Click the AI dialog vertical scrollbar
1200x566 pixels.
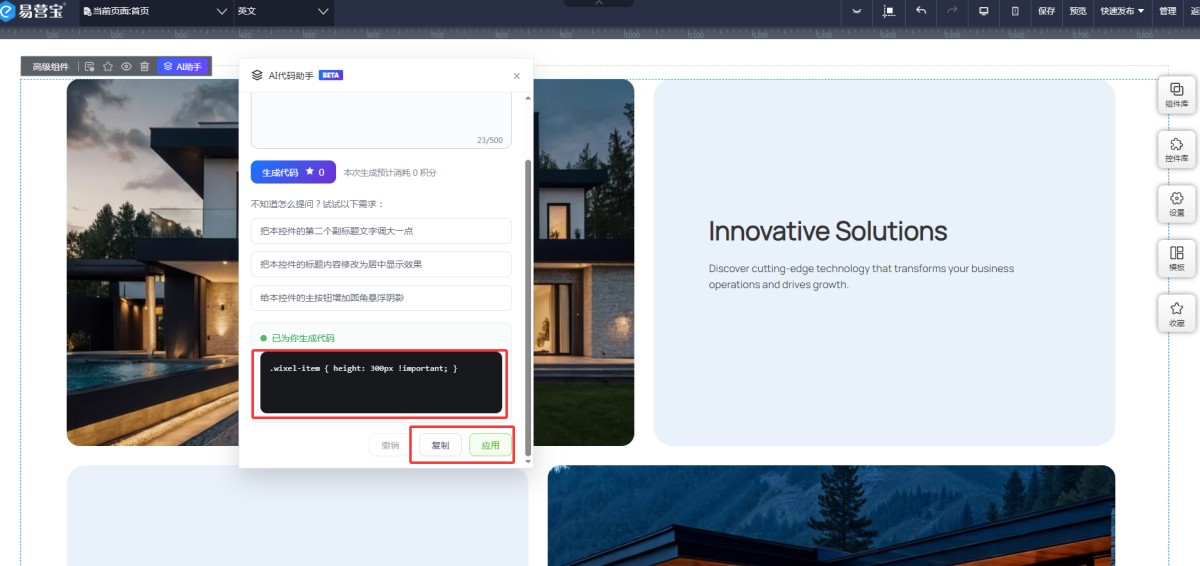pos(528,307)
